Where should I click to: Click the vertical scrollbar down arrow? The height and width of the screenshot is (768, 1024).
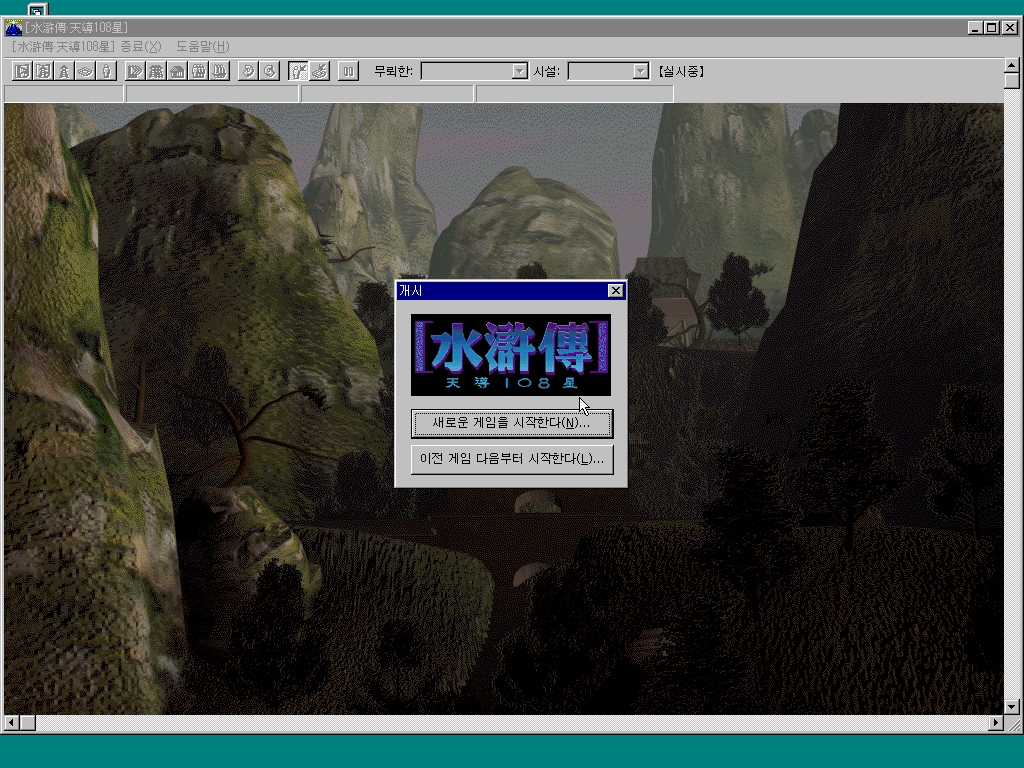1012,707
